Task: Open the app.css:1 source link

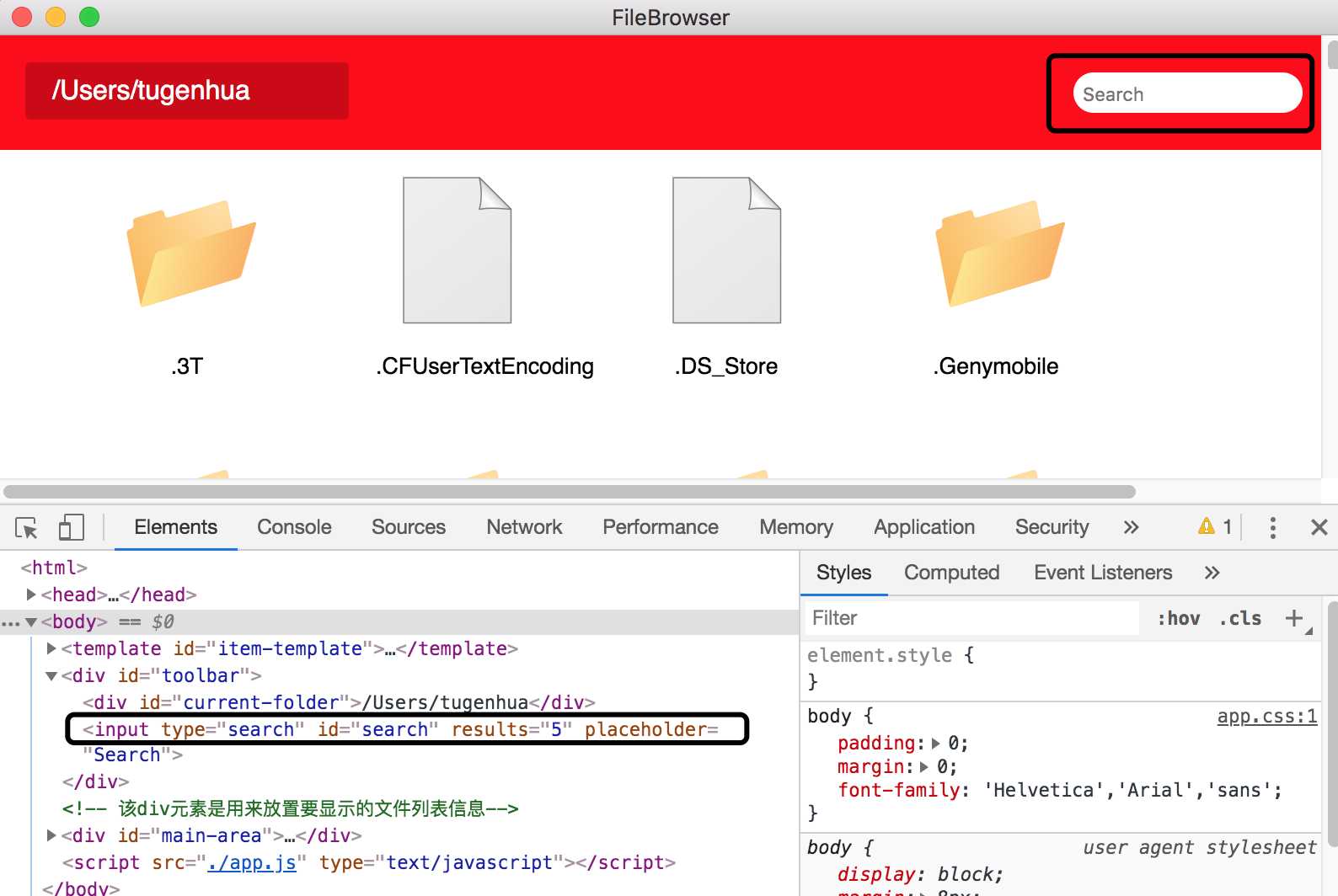Action: click(x=1266, y=717)
